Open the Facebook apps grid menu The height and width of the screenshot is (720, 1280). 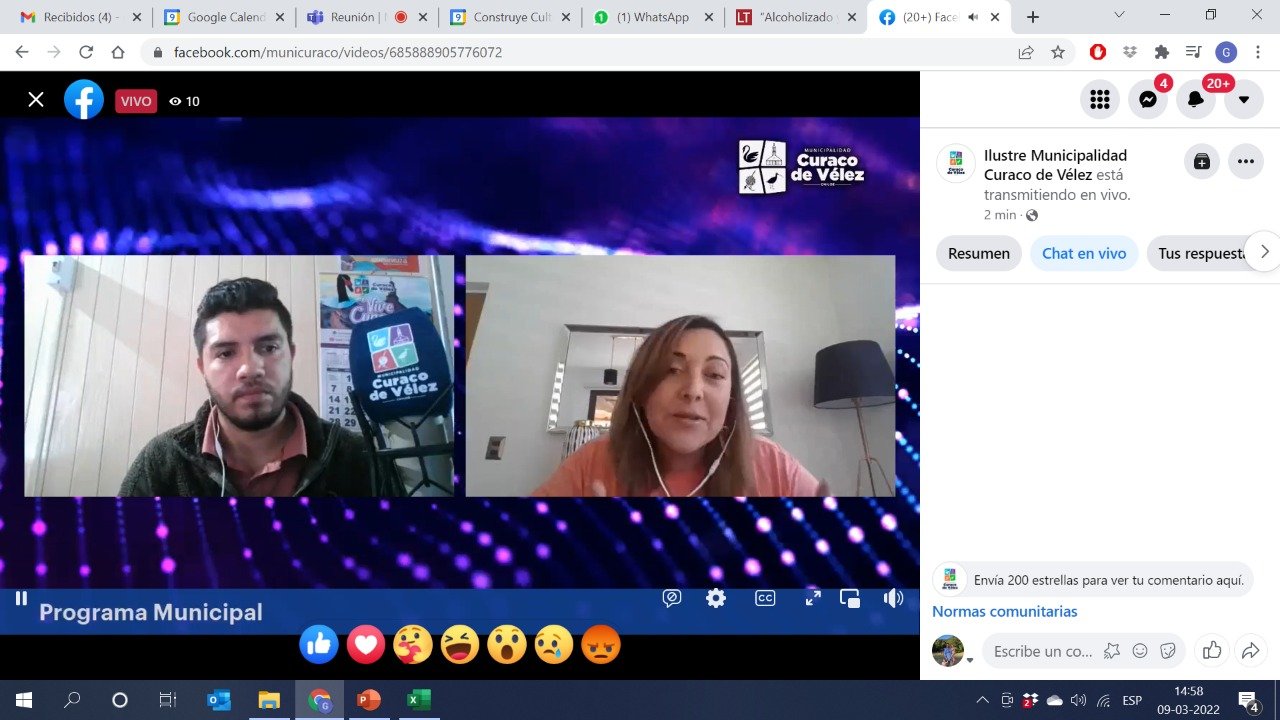pyautogui.click(x=1100, y=99)
